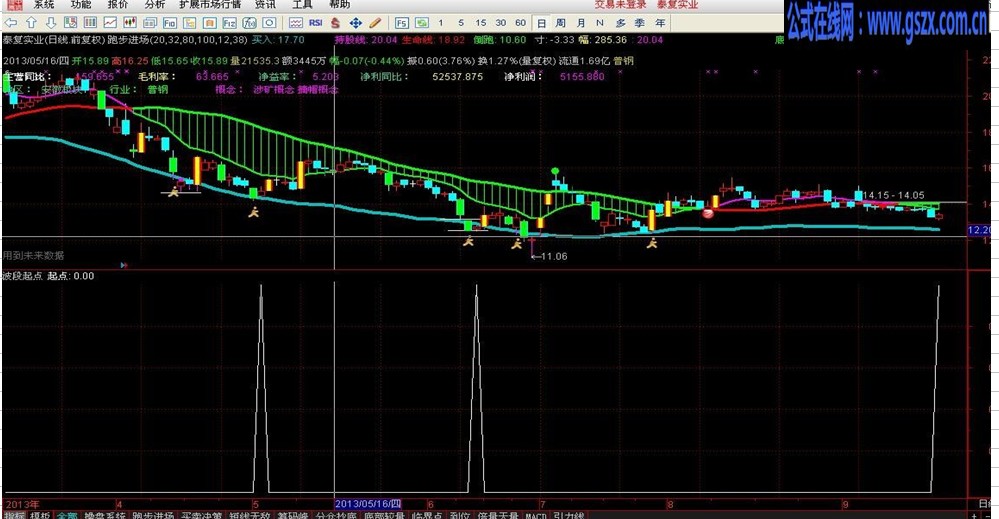The width and height of the screenshot is (999, 519).
Task: Select the 操盘系统 indicator tab
Action: click(106, 515)
